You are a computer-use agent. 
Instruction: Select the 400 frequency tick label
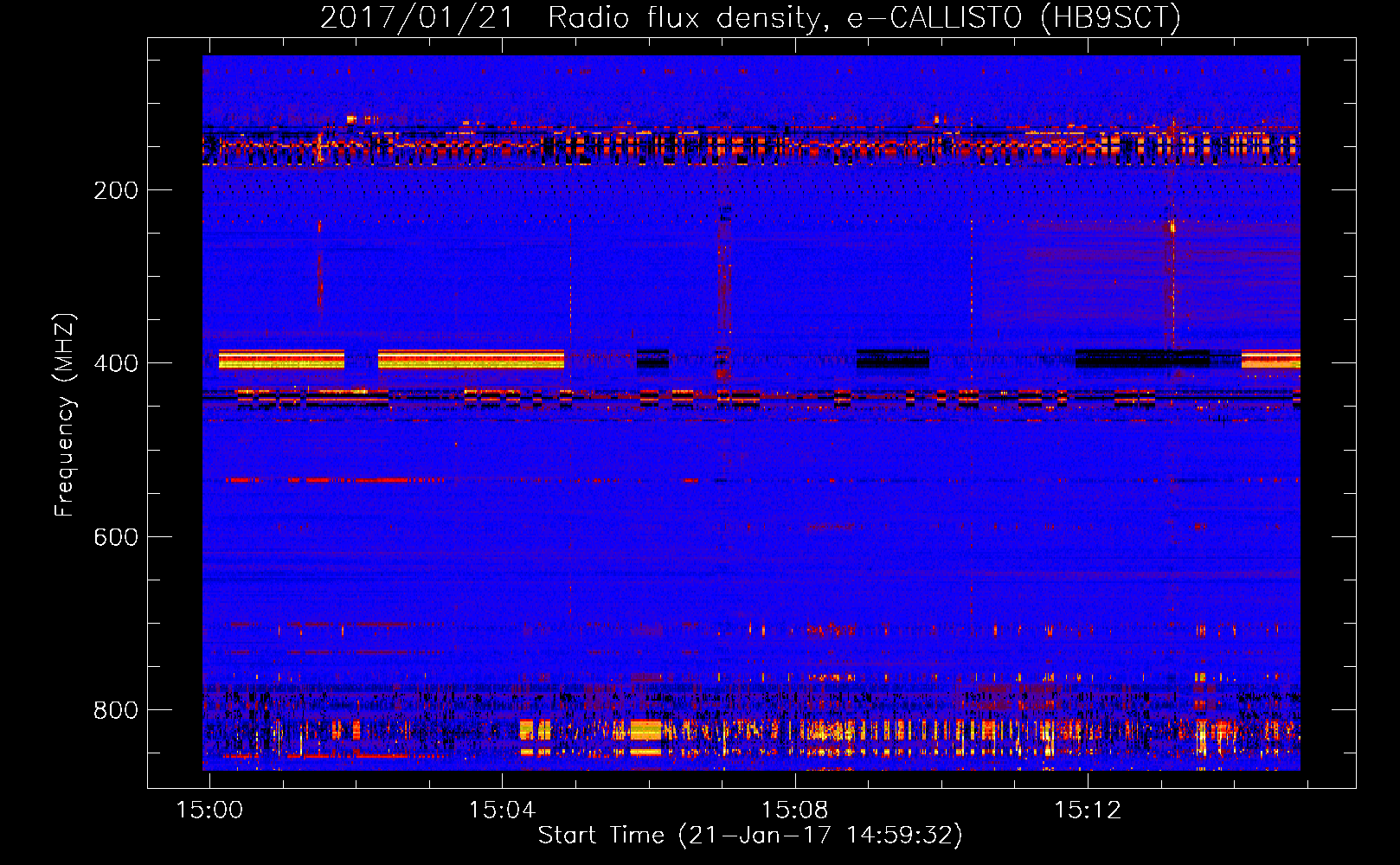[x=116, y=363]
